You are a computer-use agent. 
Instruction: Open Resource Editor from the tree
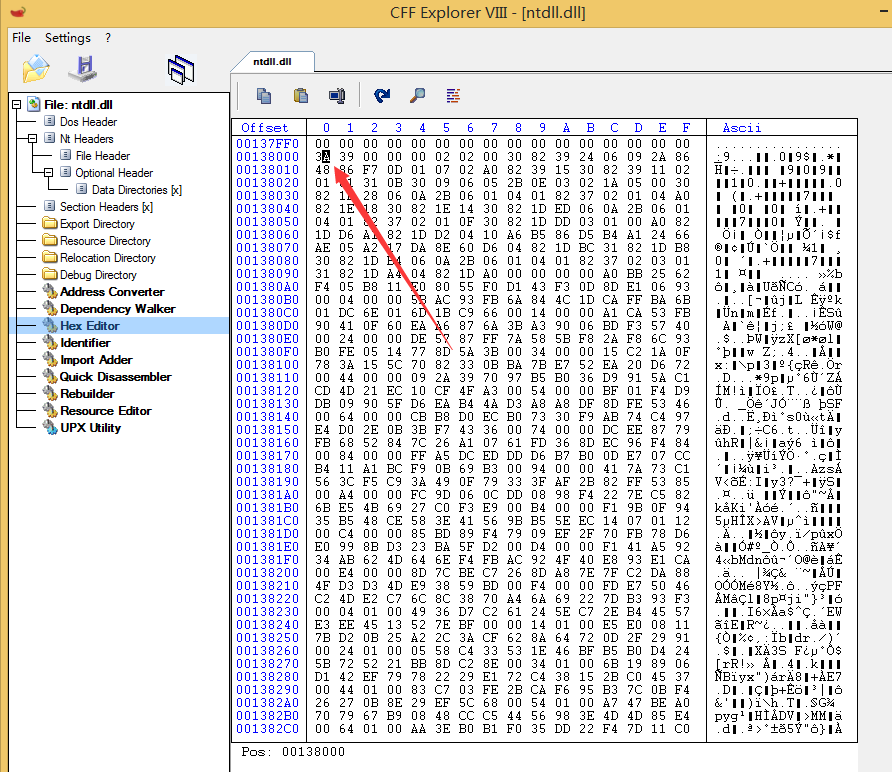click(106, 411)
